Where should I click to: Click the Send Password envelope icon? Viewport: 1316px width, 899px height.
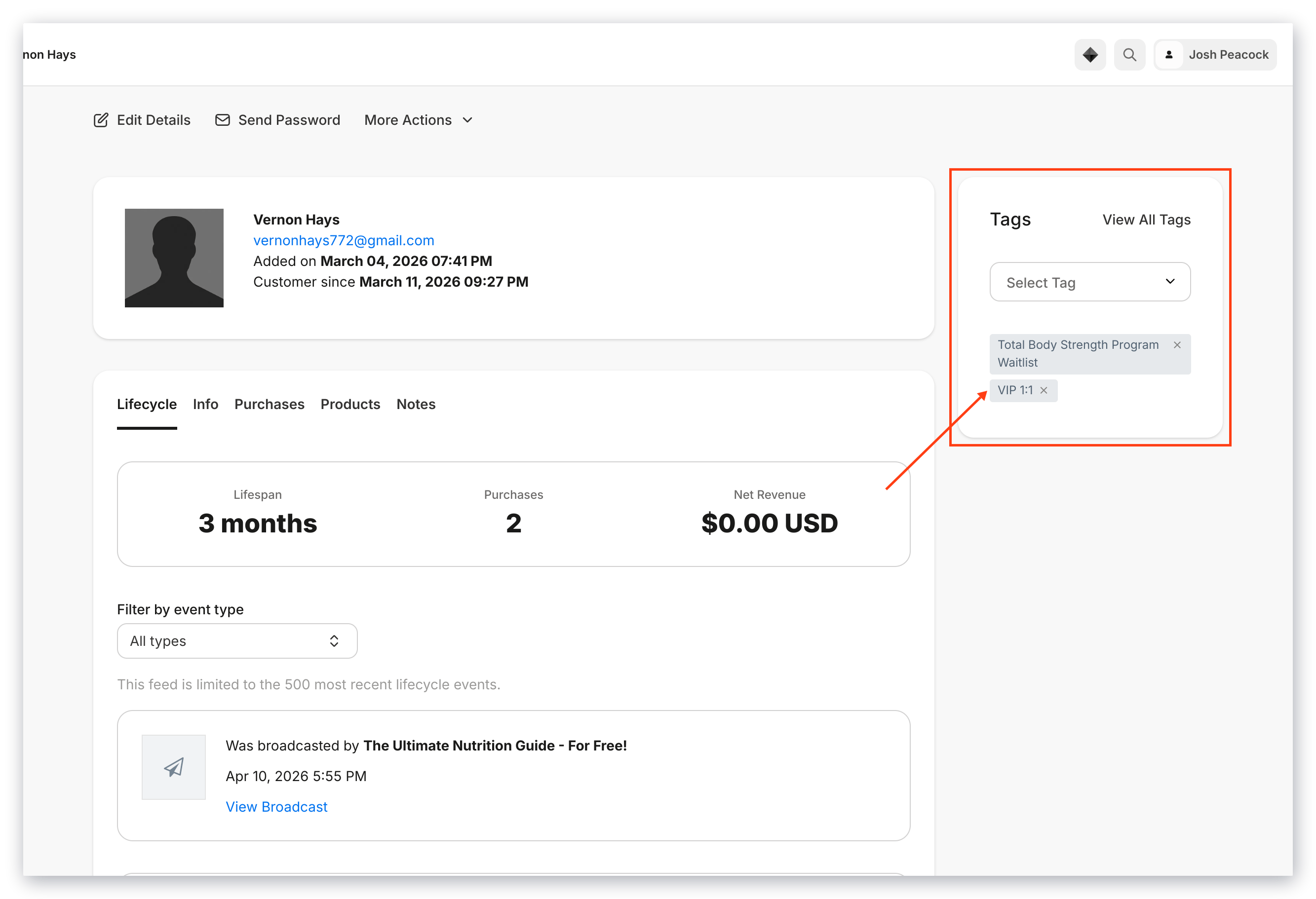coord(223,120)
